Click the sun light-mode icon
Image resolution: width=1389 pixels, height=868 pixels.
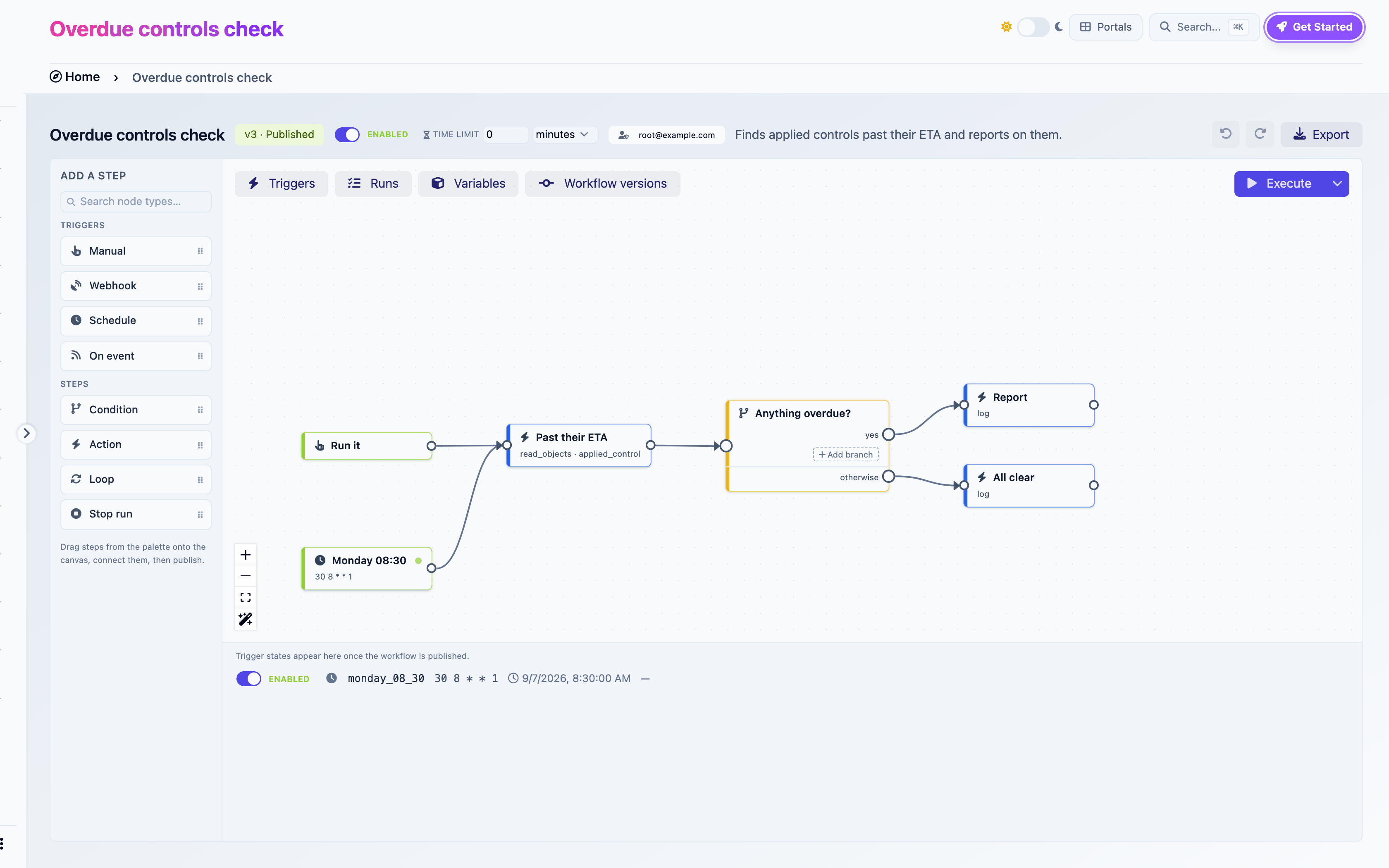tap(1006, 27)
